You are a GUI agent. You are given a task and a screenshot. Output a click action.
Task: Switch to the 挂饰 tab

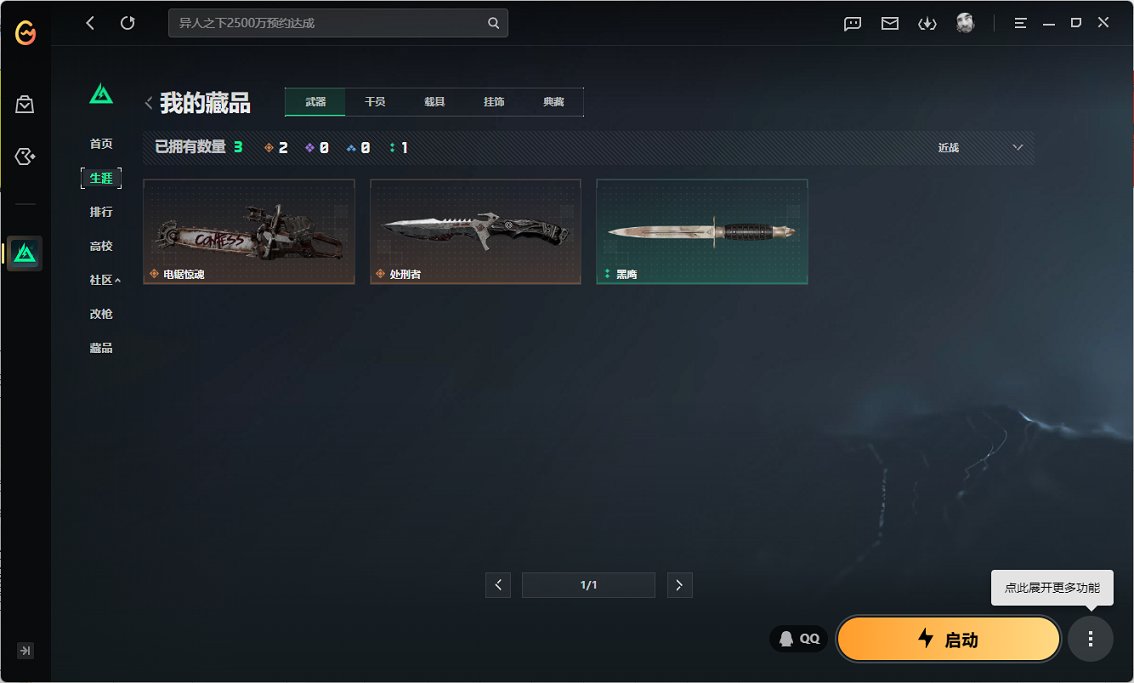494,102
